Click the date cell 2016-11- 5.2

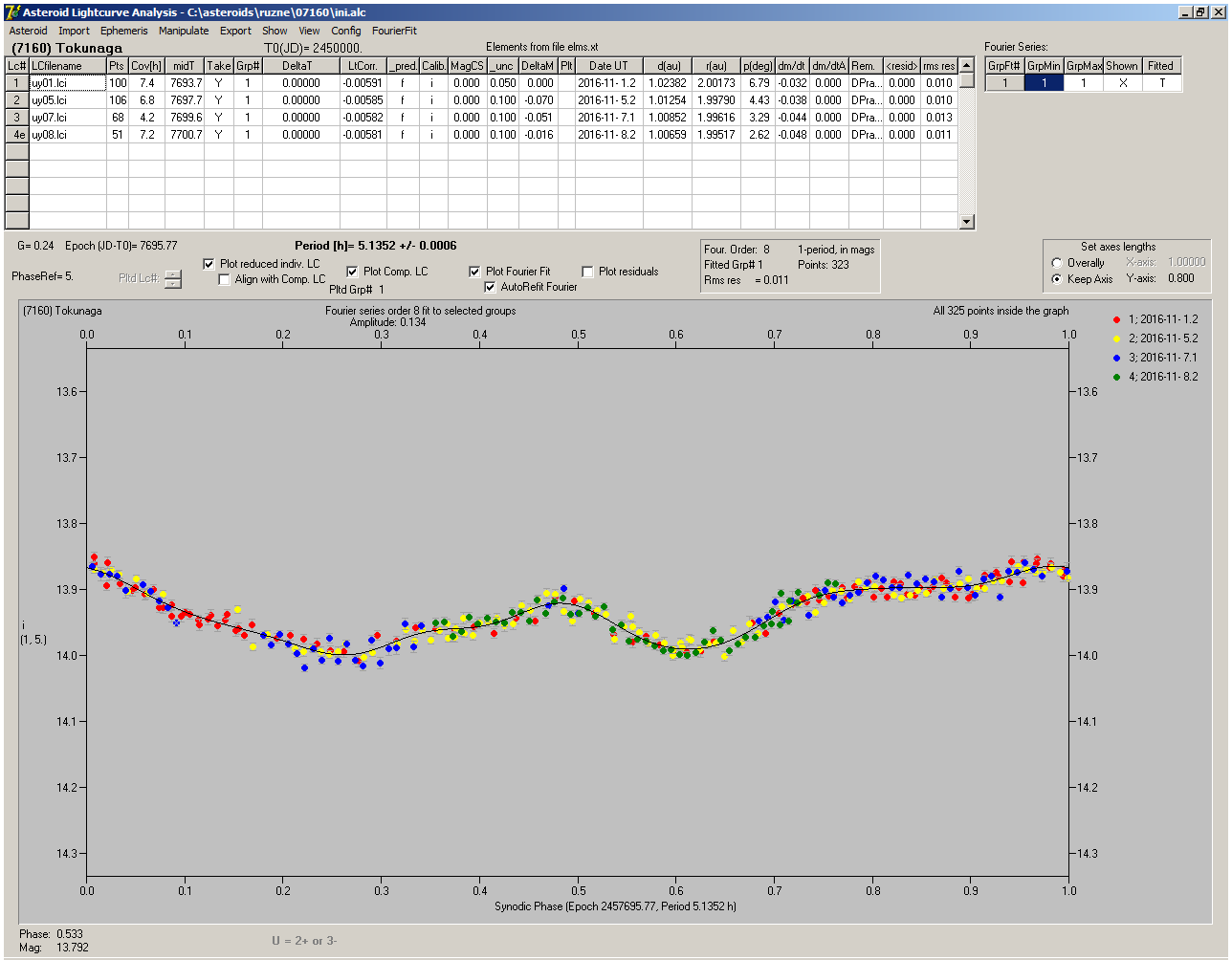click(608, 100)
